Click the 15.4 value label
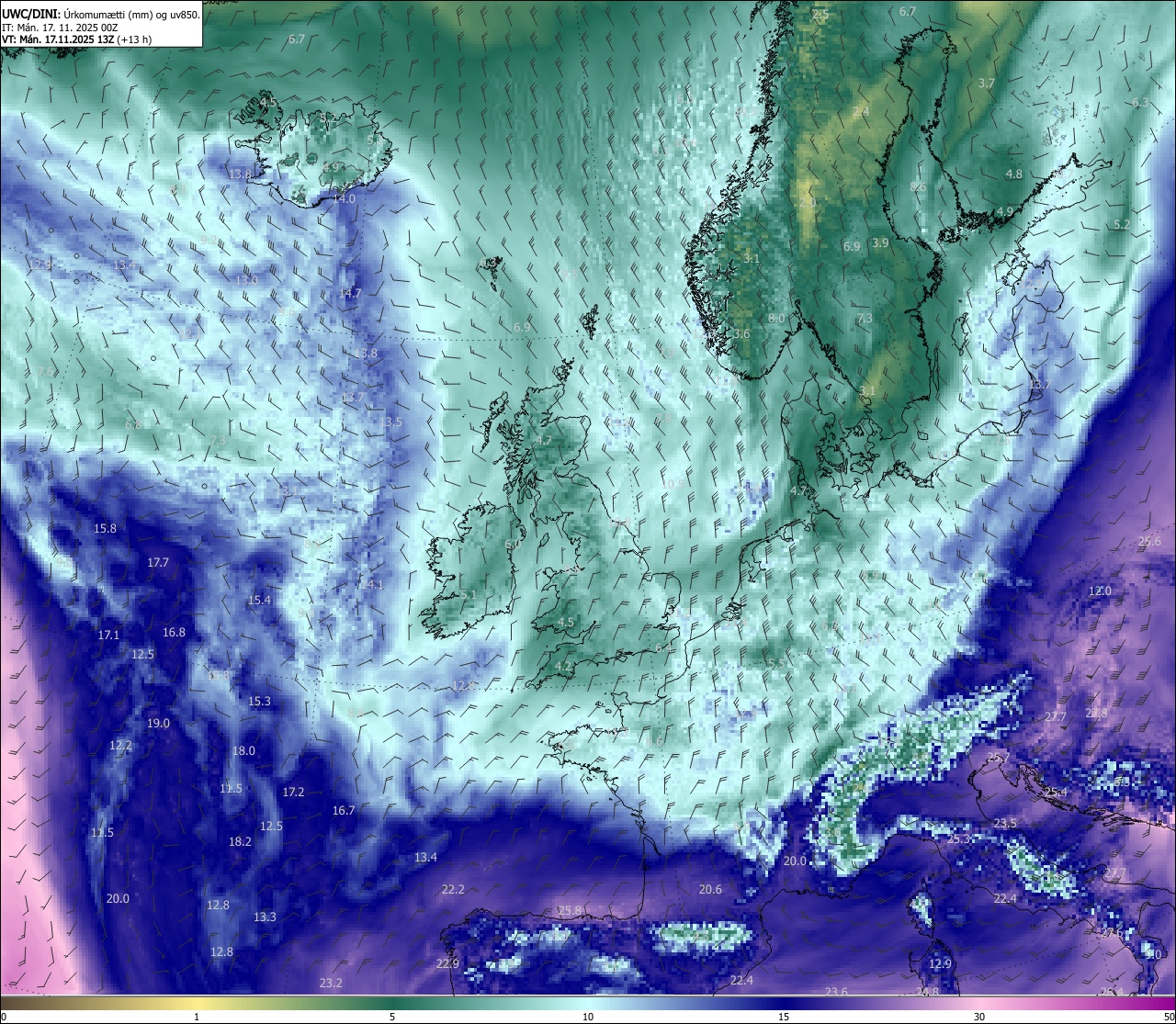Screen dimensions: 1176x1024 click(259, 601)
